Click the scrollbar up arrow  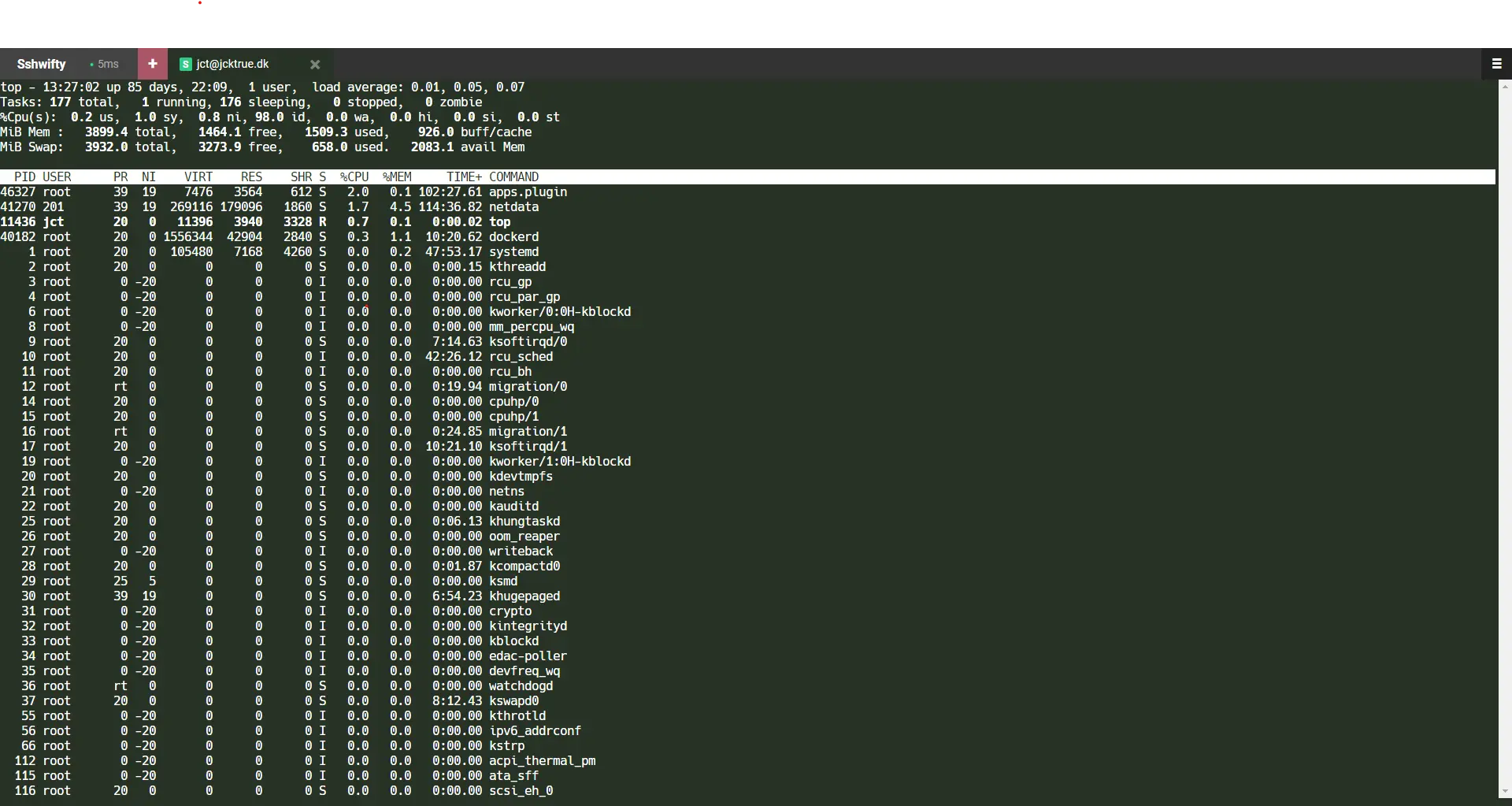point(1504,86)
